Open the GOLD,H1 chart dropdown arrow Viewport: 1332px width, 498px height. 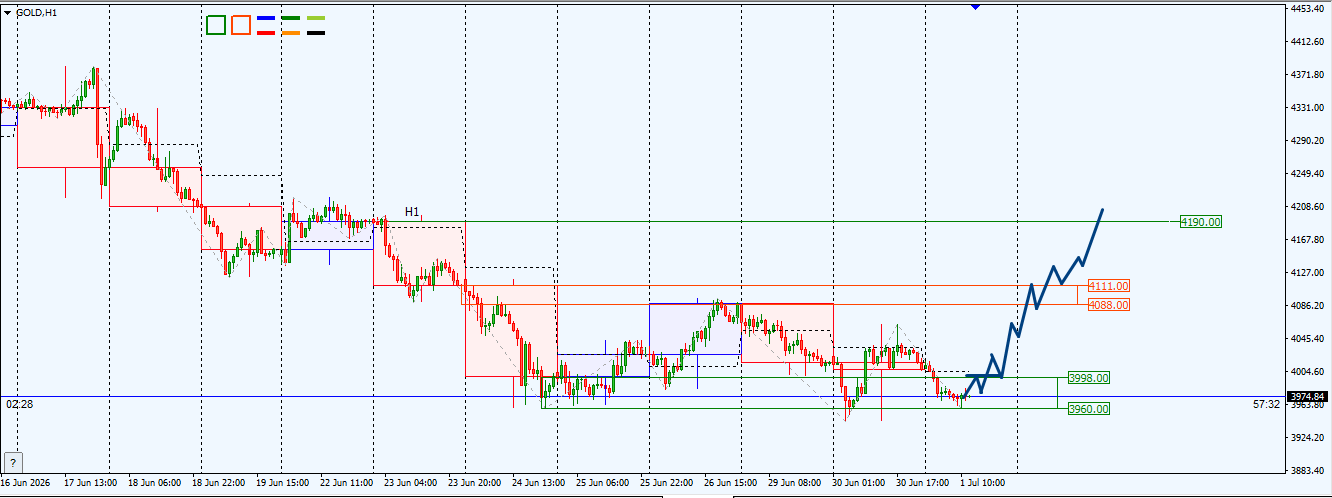tap(8, 13)
